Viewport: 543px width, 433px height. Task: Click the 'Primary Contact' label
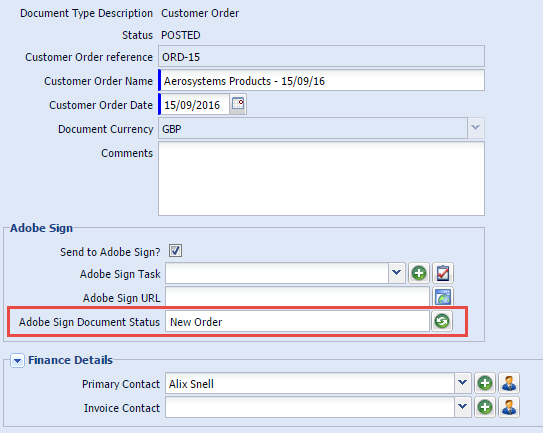point(121,384)
